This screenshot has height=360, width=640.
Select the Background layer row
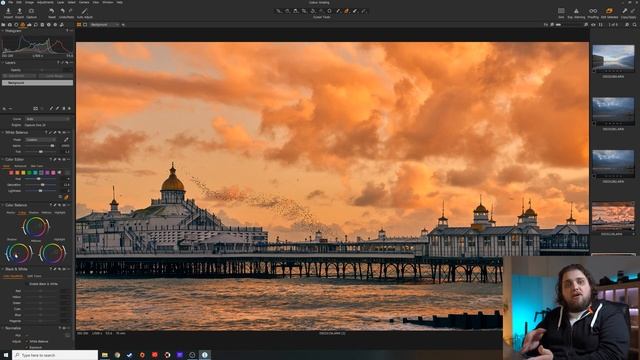(37, 83)
